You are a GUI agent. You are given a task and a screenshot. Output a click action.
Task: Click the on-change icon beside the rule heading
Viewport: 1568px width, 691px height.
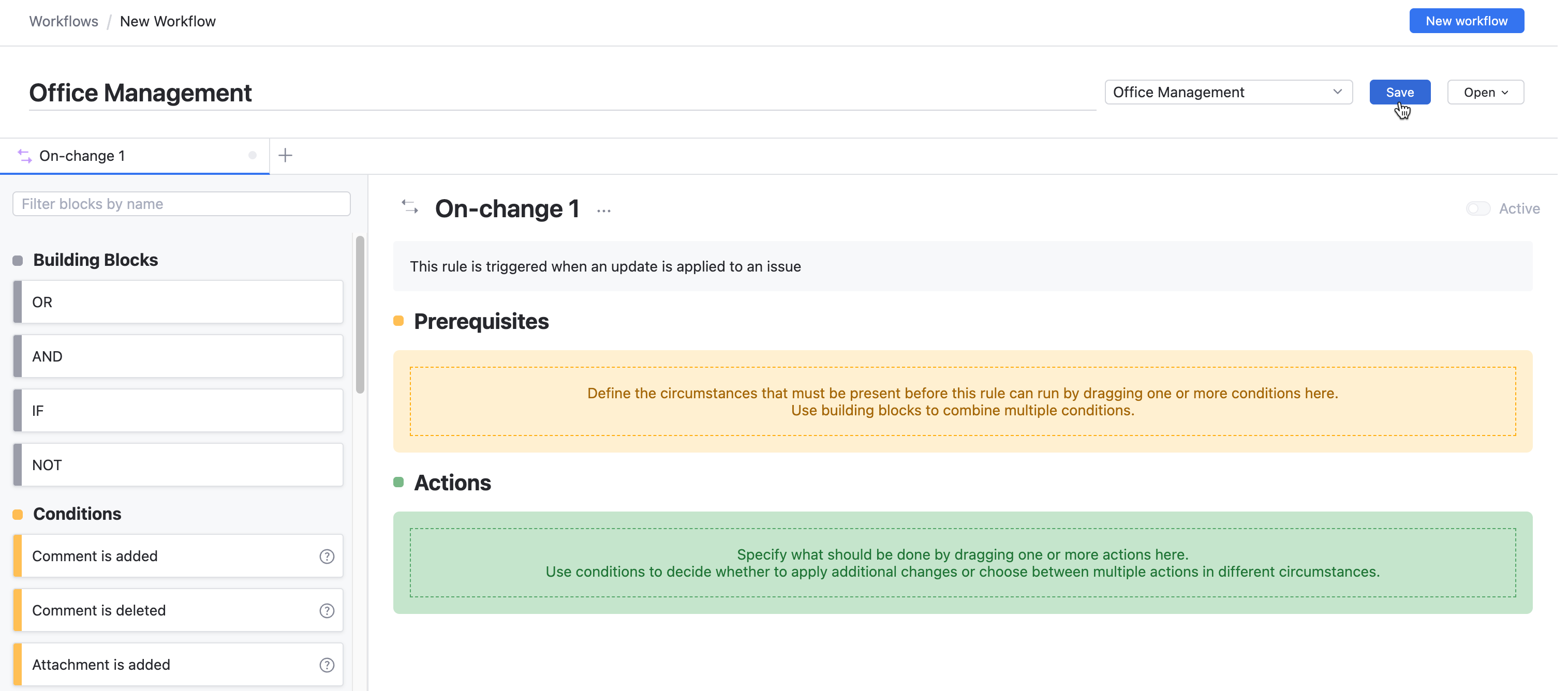(x=409, y=207)
